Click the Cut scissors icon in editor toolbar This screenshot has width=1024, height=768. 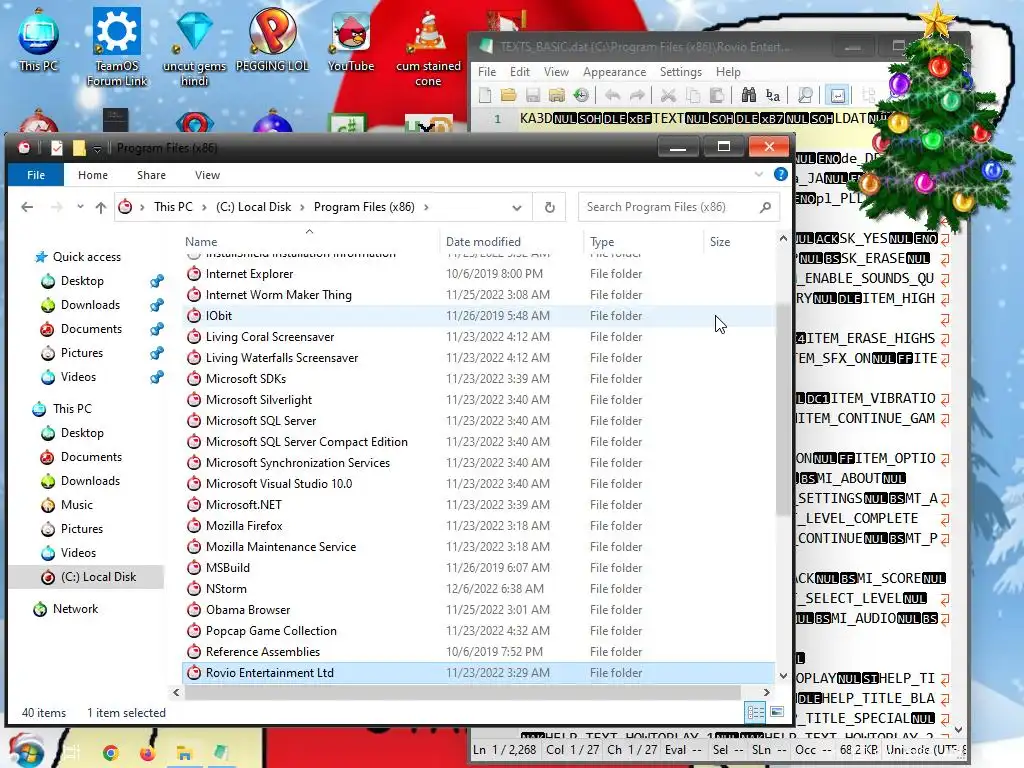click(667, 95)
